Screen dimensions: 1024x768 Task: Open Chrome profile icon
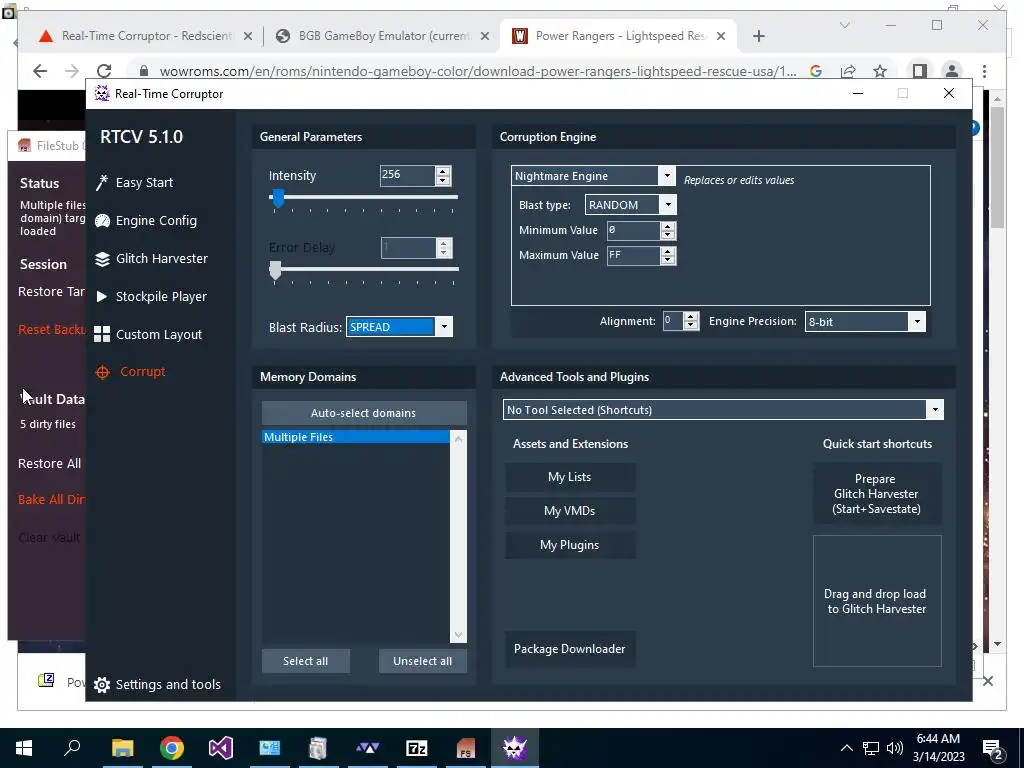pos(952,71)
